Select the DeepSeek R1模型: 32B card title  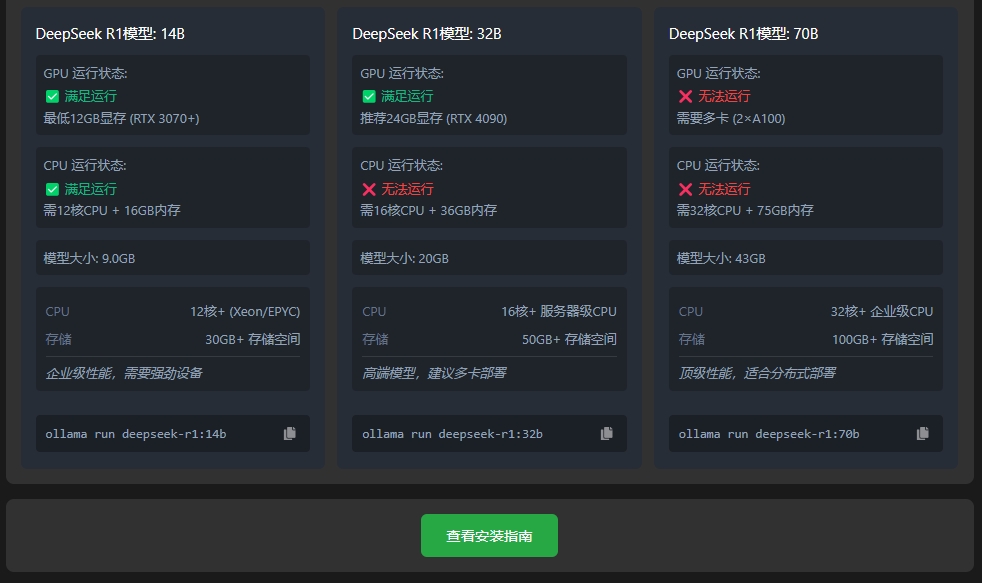click(426, 34)
